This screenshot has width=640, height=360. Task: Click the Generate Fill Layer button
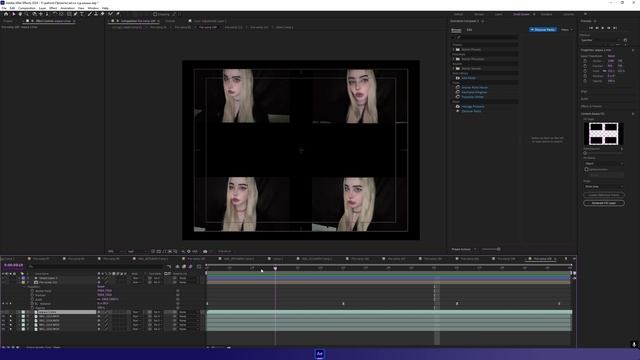coord(604,203)
